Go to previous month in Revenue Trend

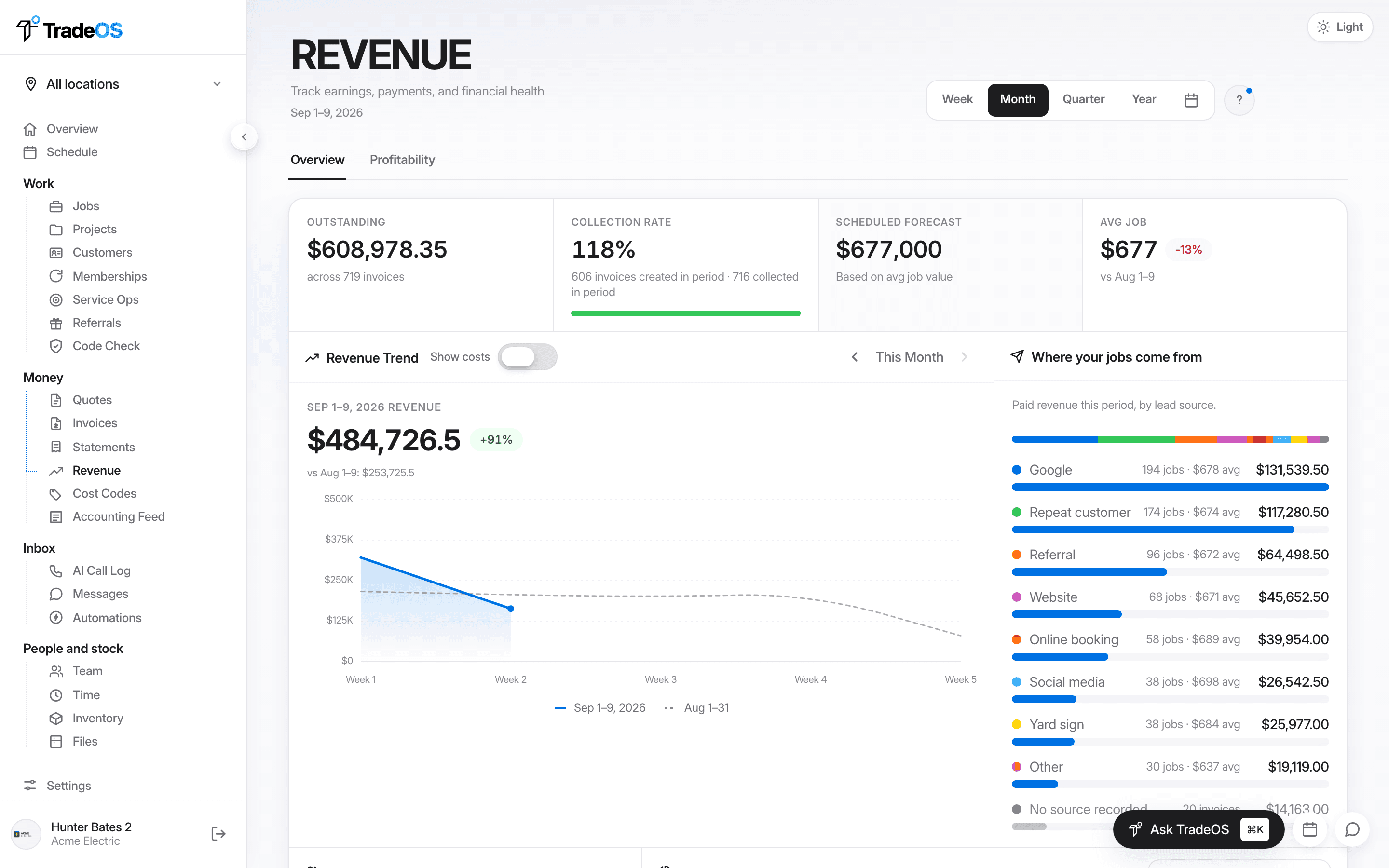tap(855, 357)
